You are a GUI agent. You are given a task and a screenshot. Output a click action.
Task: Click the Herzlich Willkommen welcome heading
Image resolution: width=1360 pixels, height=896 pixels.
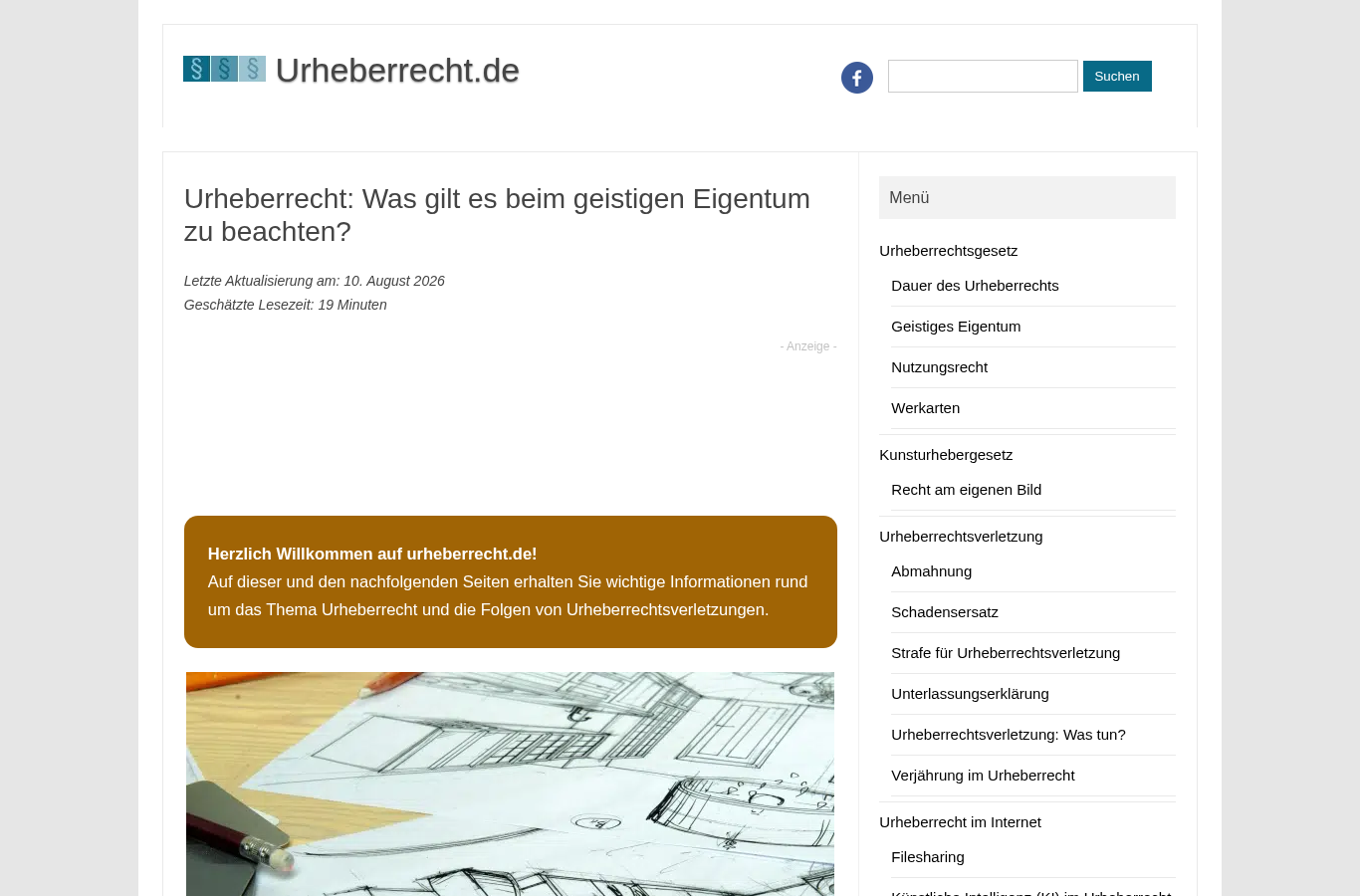[372, 554]
